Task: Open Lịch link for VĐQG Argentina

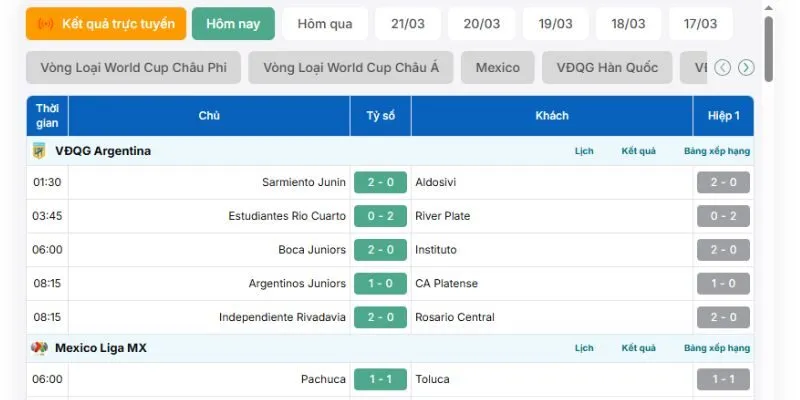Action: click(x=584, y=151)
